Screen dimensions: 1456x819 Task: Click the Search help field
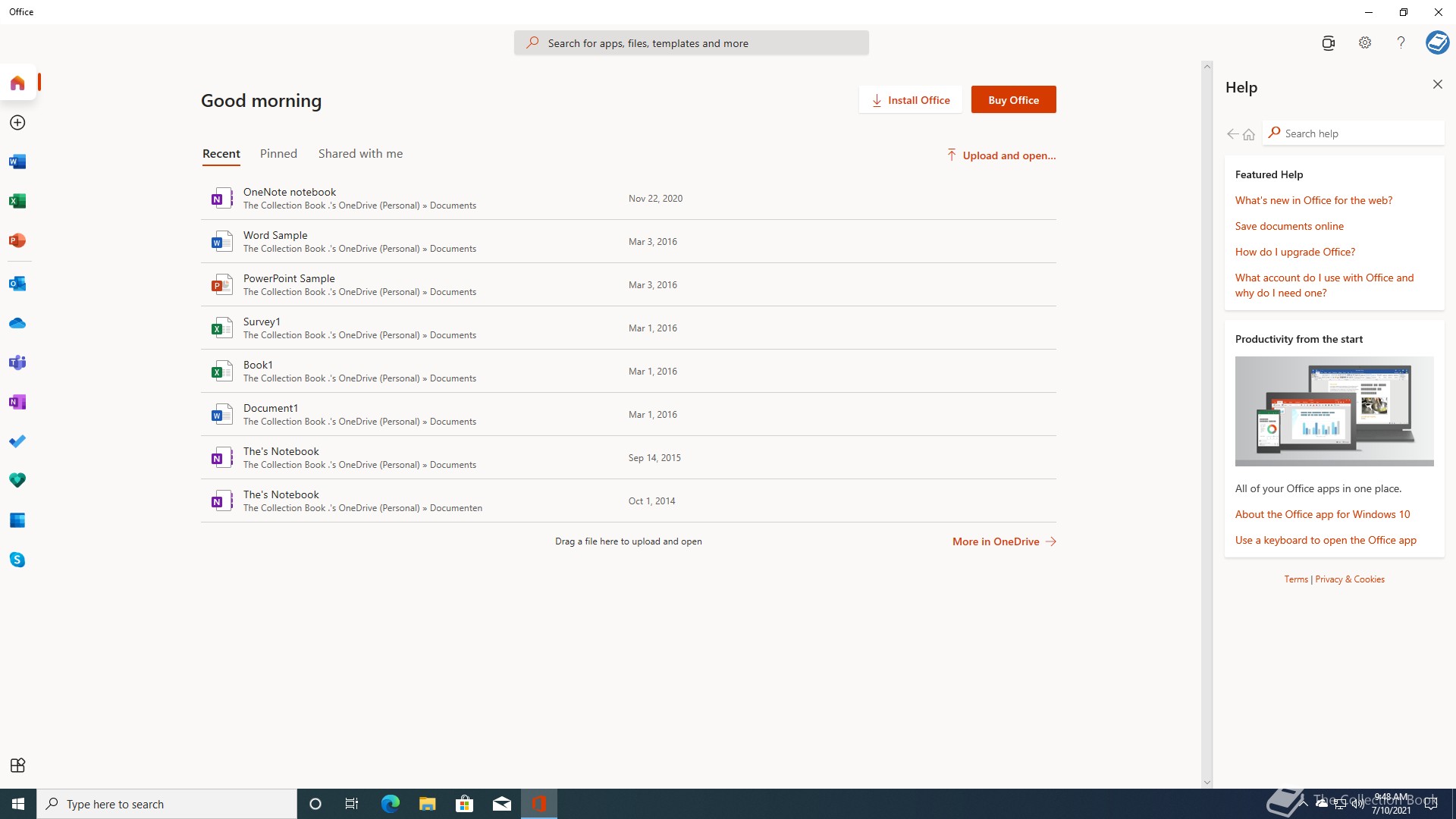pyautogui.click(x=1353, y=133)
